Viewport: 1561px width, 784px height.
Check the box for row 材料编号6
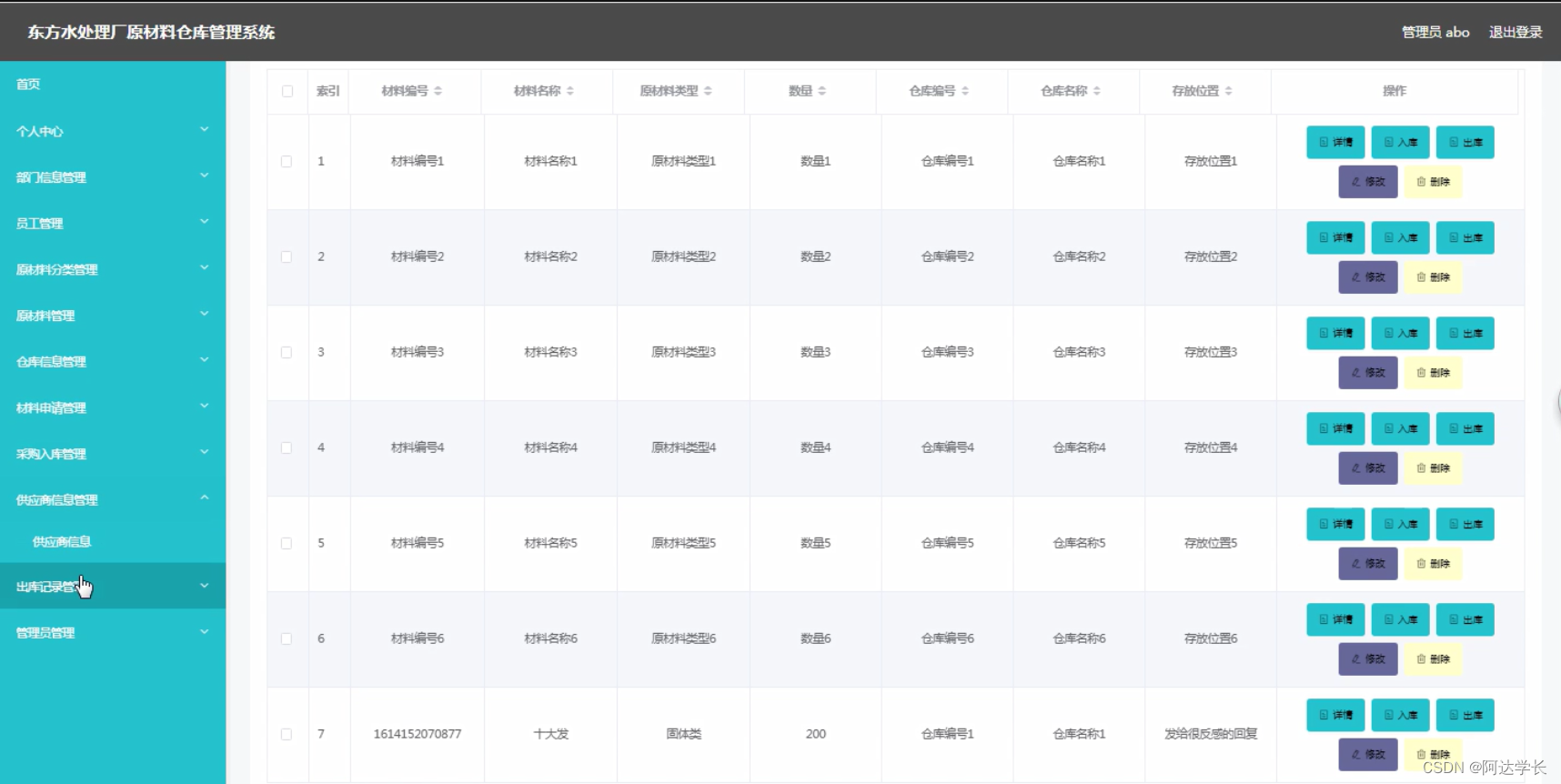point(287,638)
